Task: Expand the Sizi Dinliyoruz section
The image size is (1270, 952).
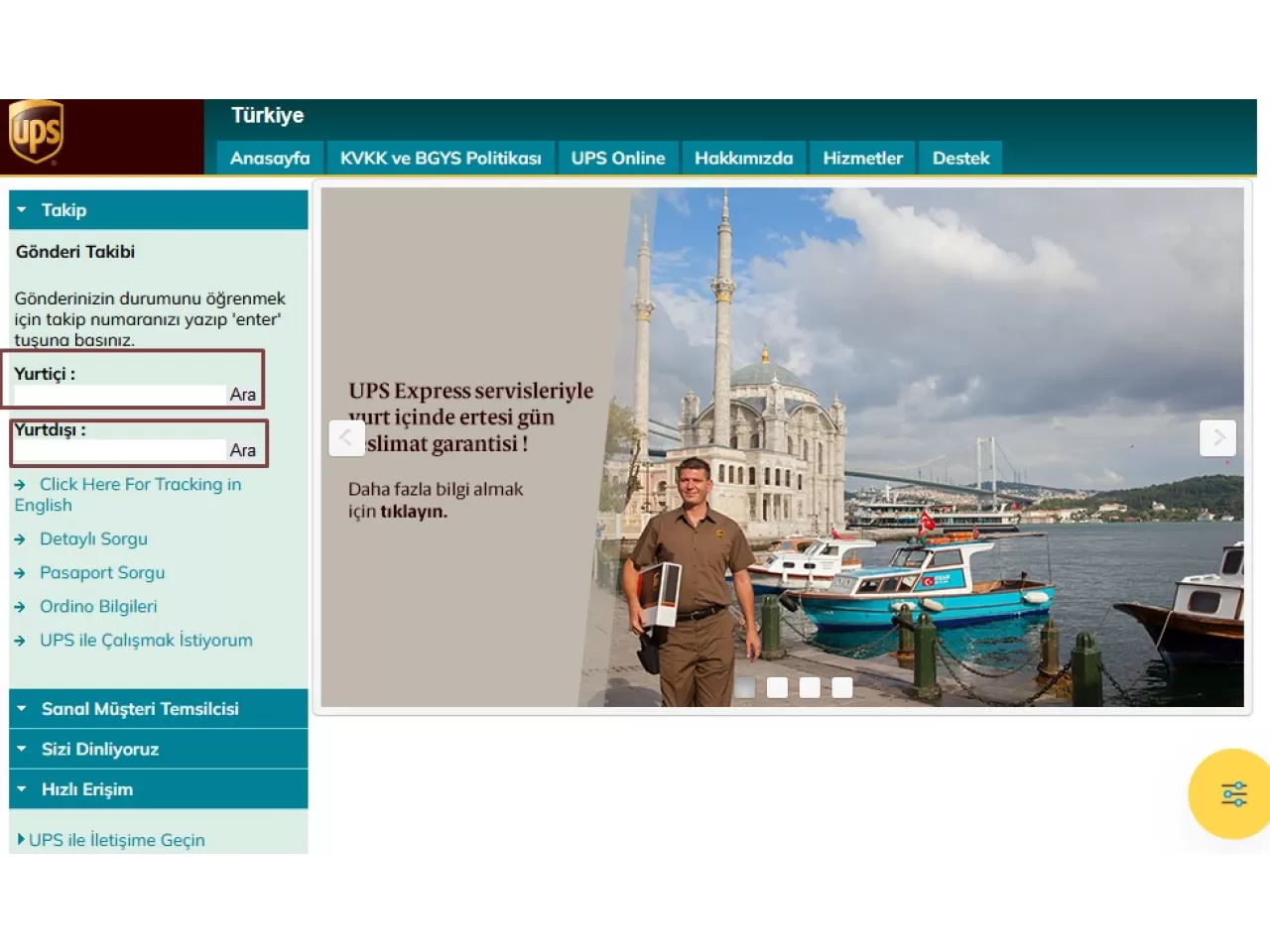Action: [159, 750]
